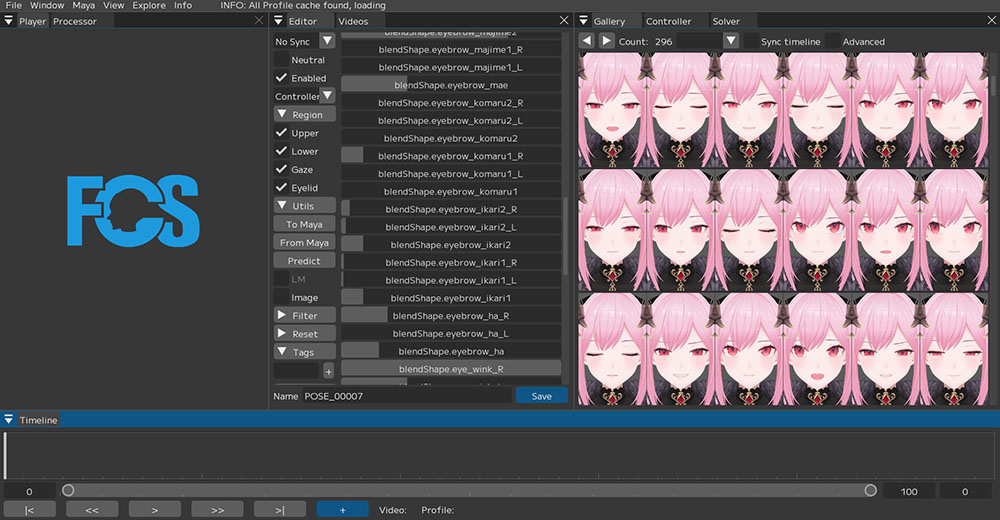Add a tag with plus button
Image resolution: width=1000 pixels, height=520 pixels.
[328, 371]
